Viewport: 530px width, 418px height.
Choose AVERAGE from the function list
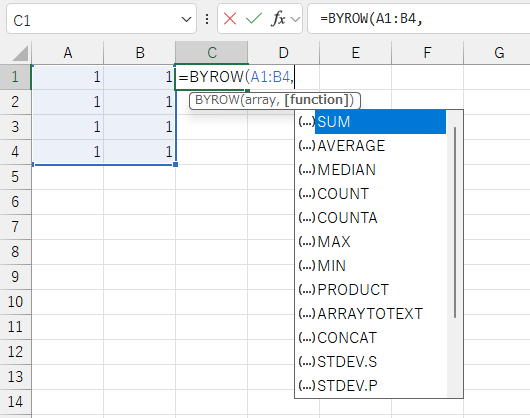(x=371, y=146)
